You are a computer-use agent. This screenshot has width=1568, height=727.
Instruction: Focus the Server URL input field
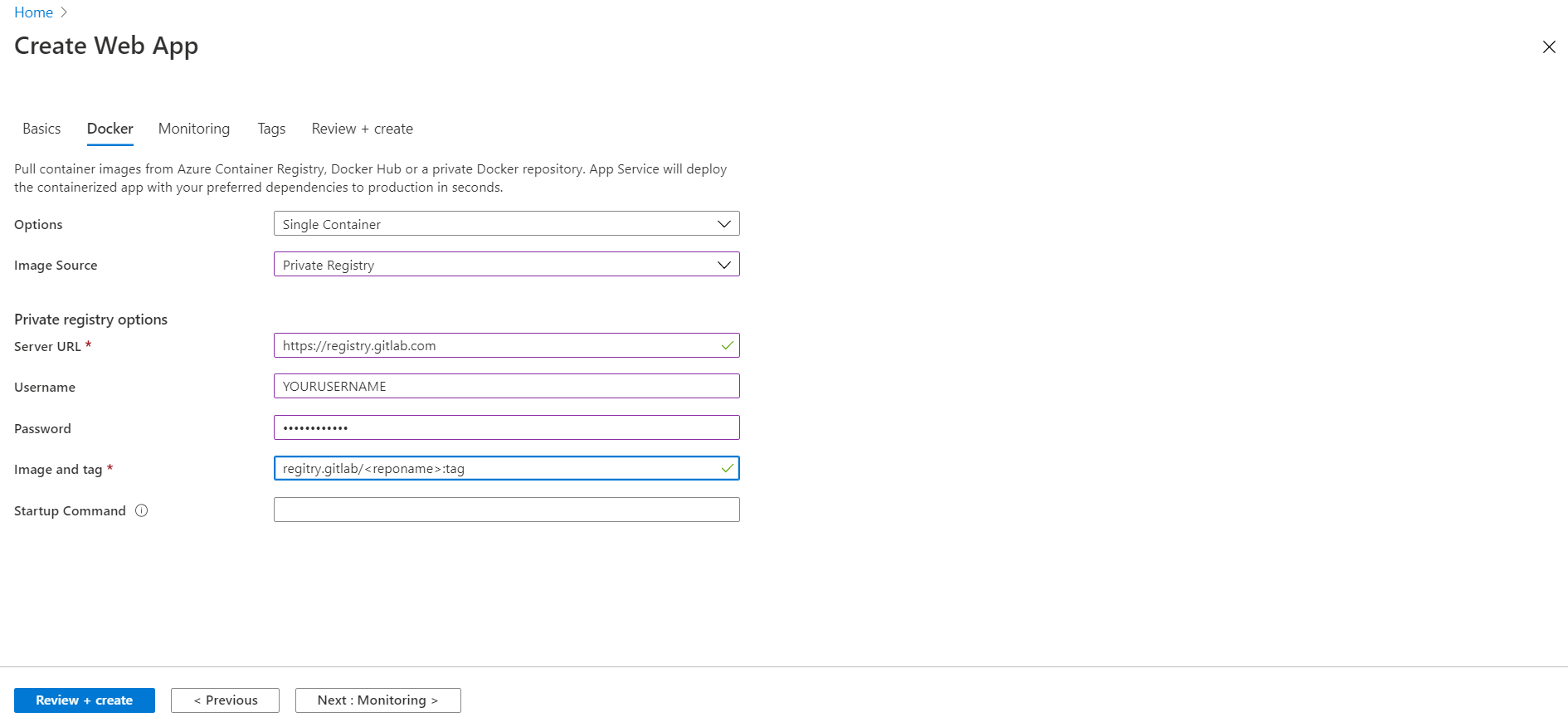507,345
